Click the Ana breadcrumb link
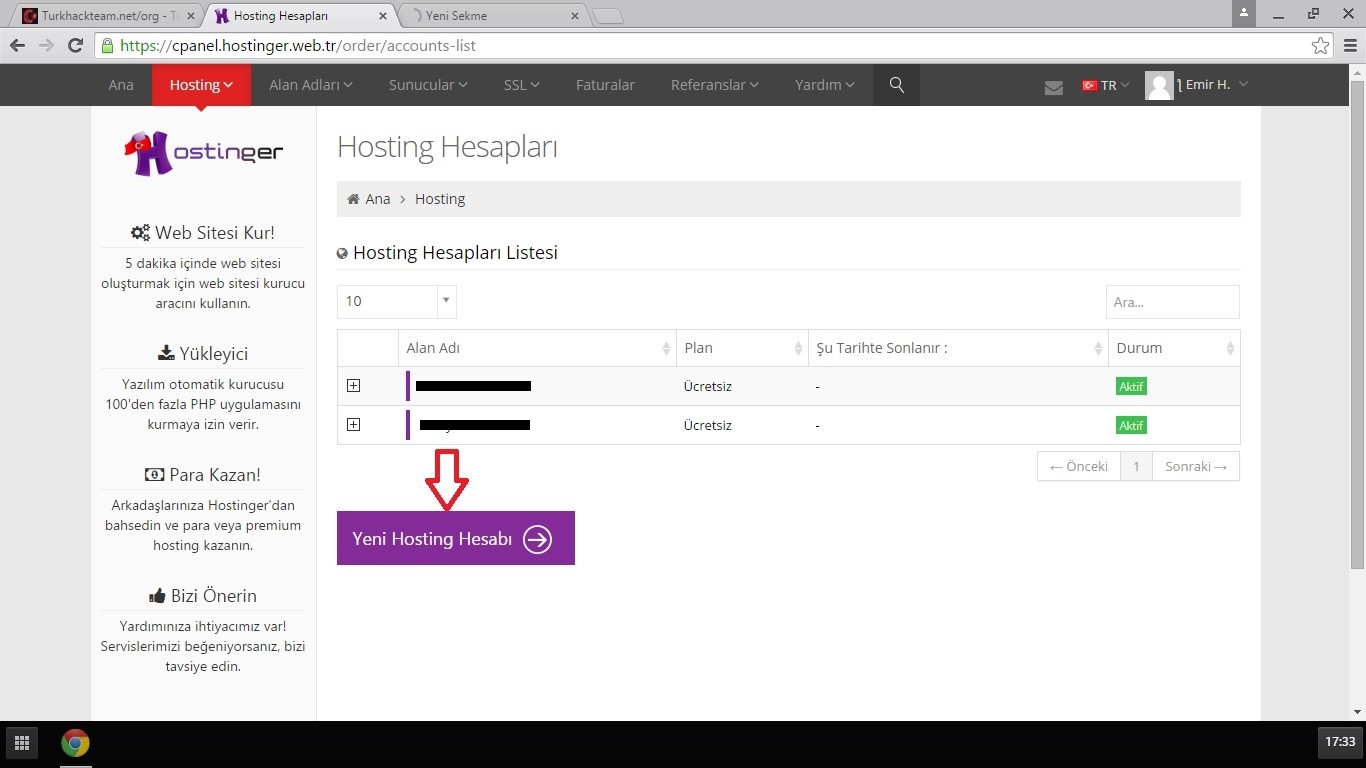1366x768 pixels. pyautogui.click(x=378, y=199)
